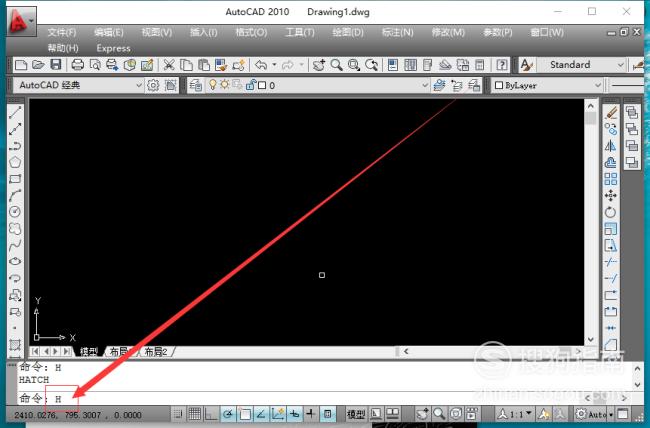
Task: Toggle Grid display in status bar
Action: pyautogui.click(x=194, y=414)
